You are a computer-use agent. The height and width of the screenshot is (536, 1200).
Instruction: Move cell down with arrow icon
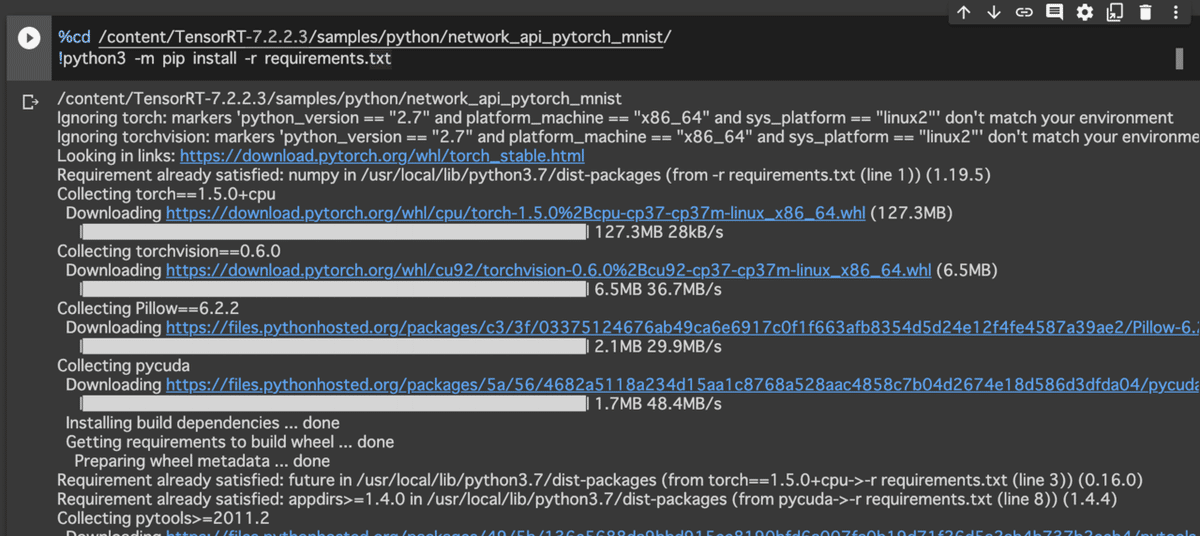[x=994, y=12]
